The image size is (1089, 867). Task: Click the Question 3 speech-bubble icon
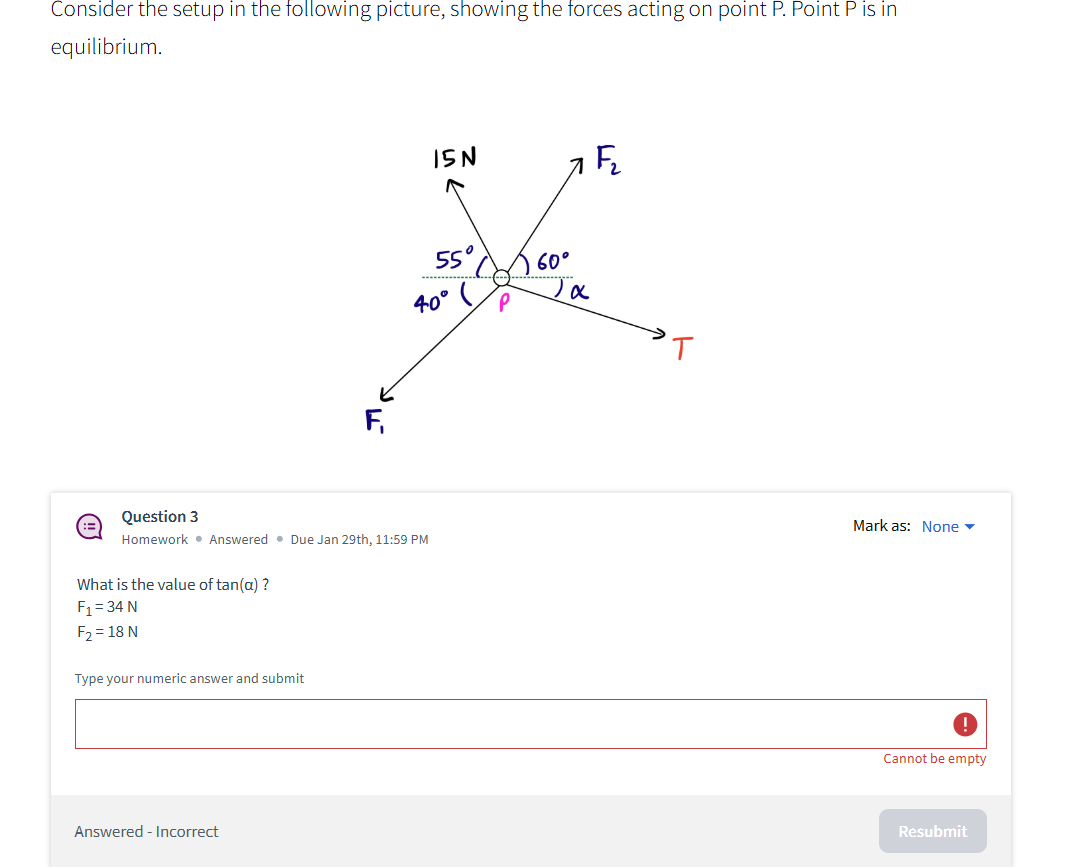tap(89, 527)
